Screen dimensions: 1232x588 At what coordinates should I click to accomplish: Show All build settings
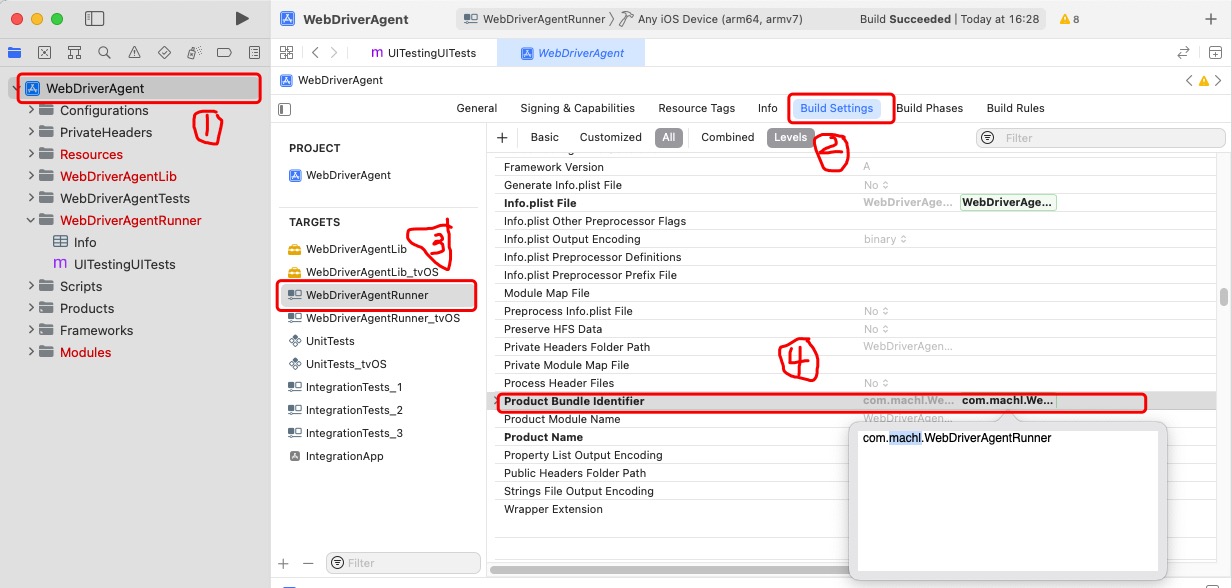point(669,138)
